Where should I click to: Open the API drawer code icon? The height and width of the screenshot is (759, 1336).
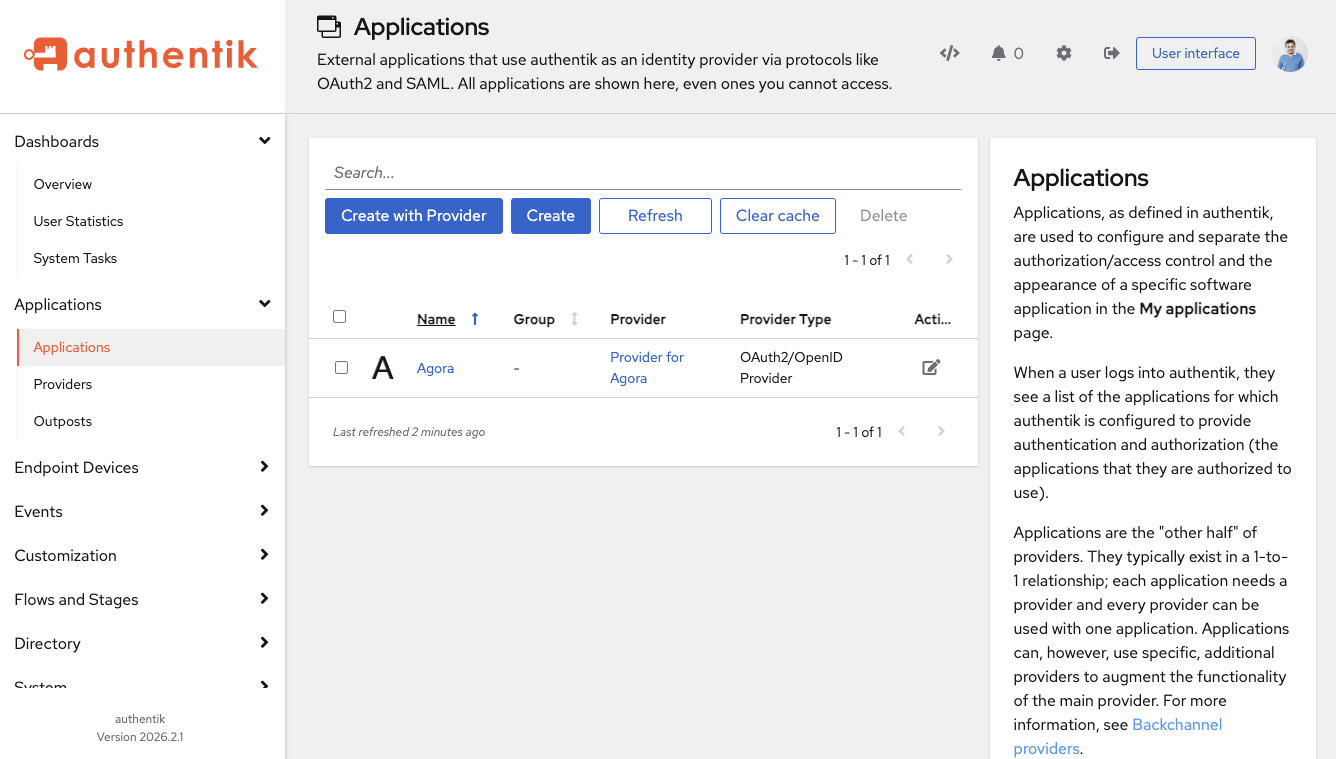click(949, 53)
